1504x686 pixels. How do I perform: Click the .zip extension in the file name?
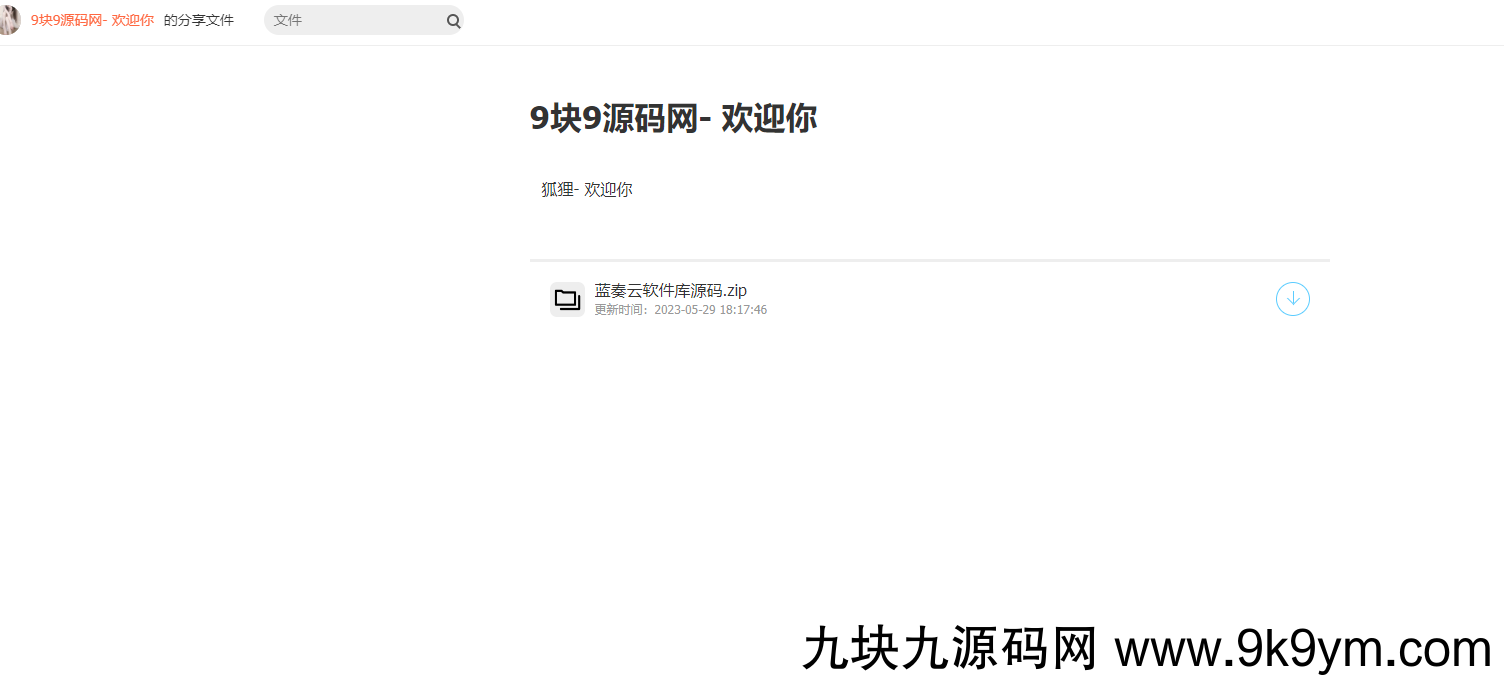click(735, 291)
